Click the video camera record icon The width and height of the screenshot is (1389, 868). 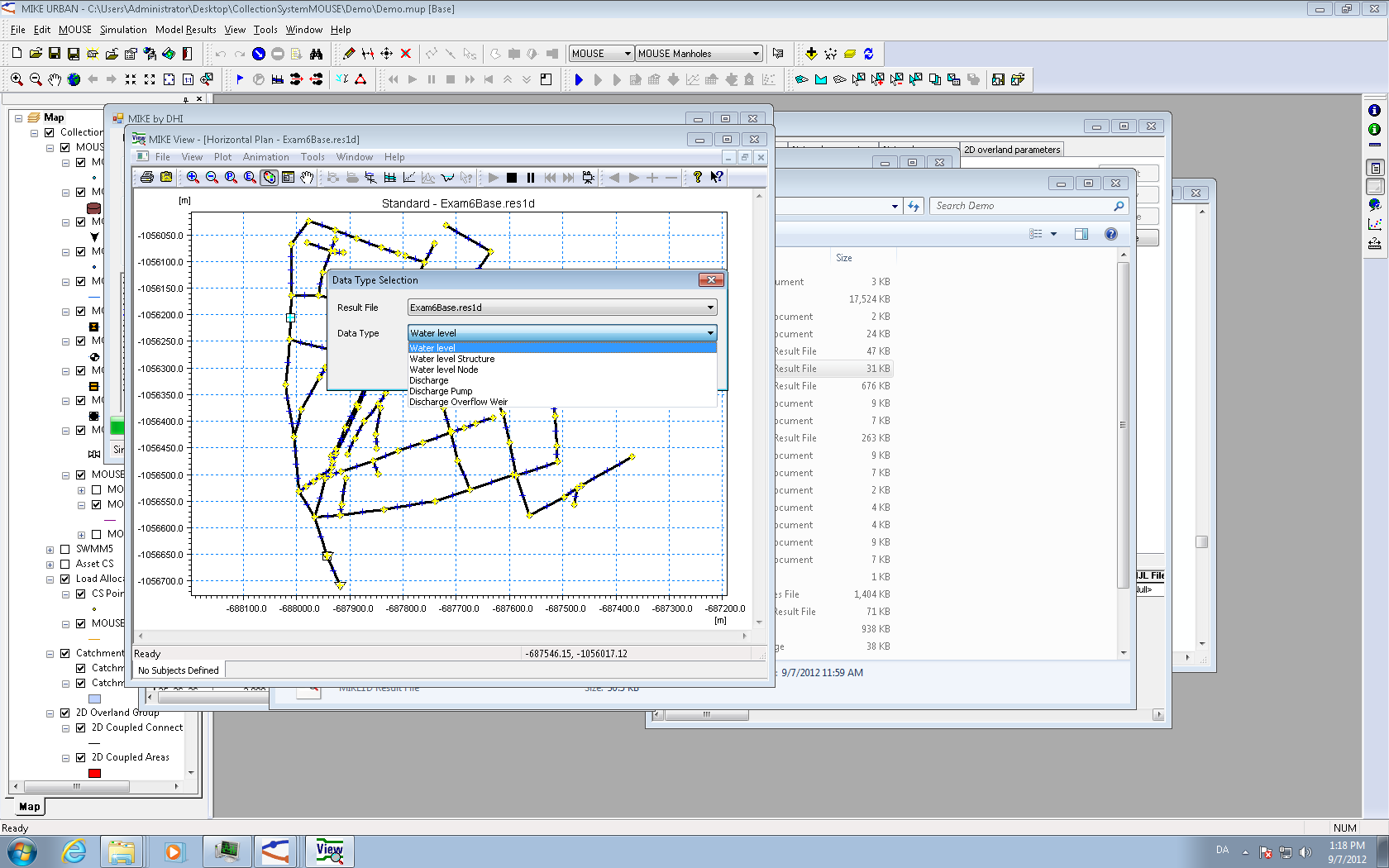coord(588,177)
